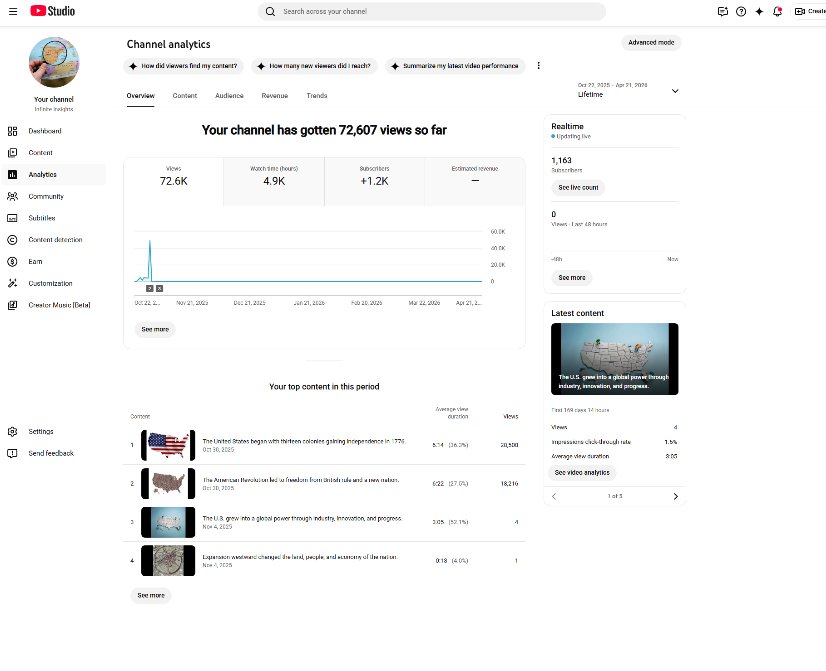826x671 pixels.
Task: Click 'Your channel has gotten 72,607 views' heading
Action: [x=324, y=130]
